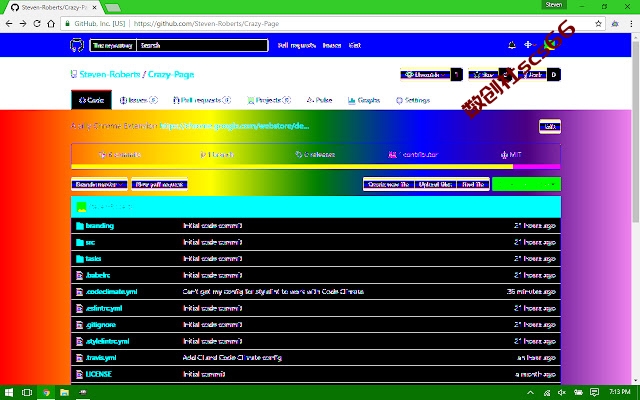This screenshot has height=400, width=640.
Task: Open Windows Start menu
Action: coord(9,392)
